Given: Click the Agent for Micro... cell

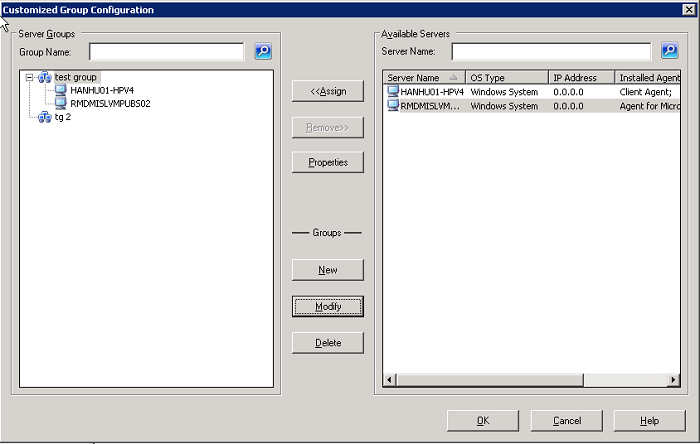Looking at the screenshot, I should tap(650, 106).
